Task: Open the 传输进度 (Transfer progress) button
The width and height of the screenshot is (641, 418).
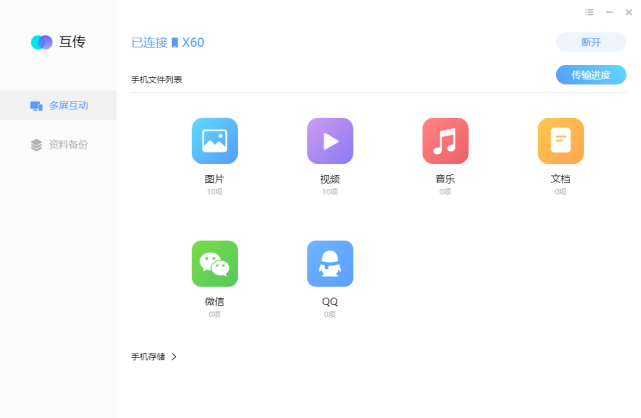Action: point(591,75)
